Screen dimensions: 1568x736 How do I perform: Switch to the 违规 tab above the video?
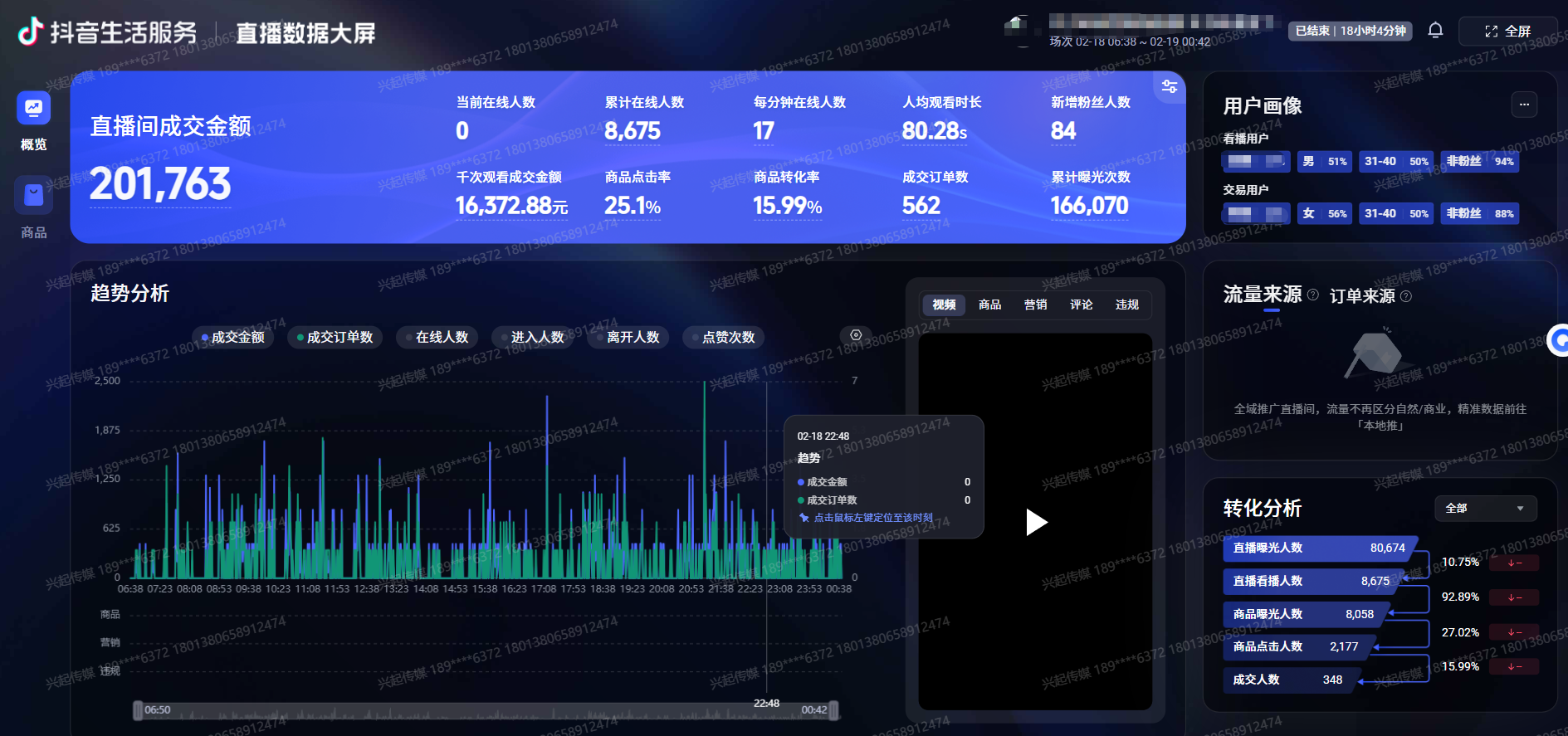[1126, 305]
